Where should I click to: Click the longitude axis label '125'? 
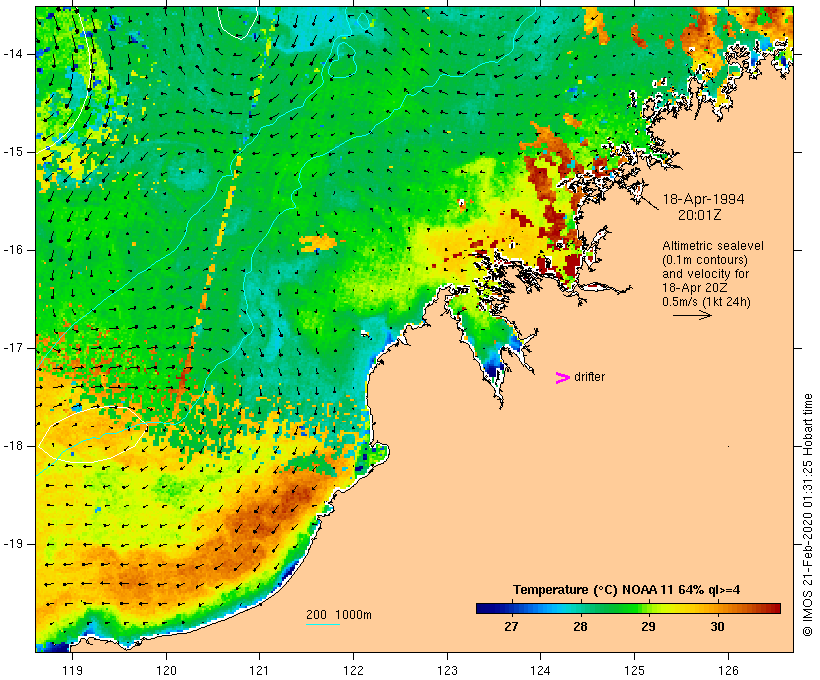(x=635, y=670)
